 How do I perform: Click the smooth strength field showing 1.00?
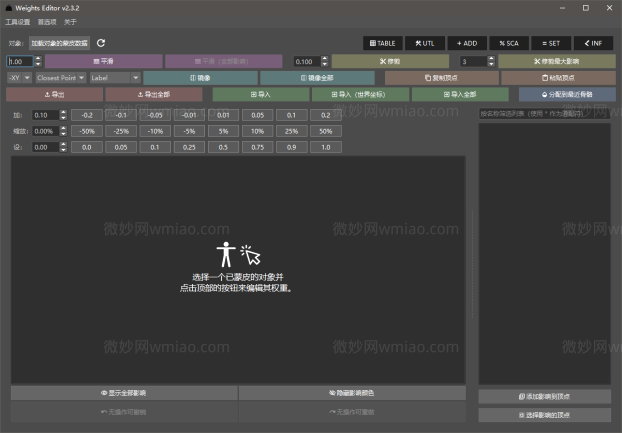[x=20, y=61]
